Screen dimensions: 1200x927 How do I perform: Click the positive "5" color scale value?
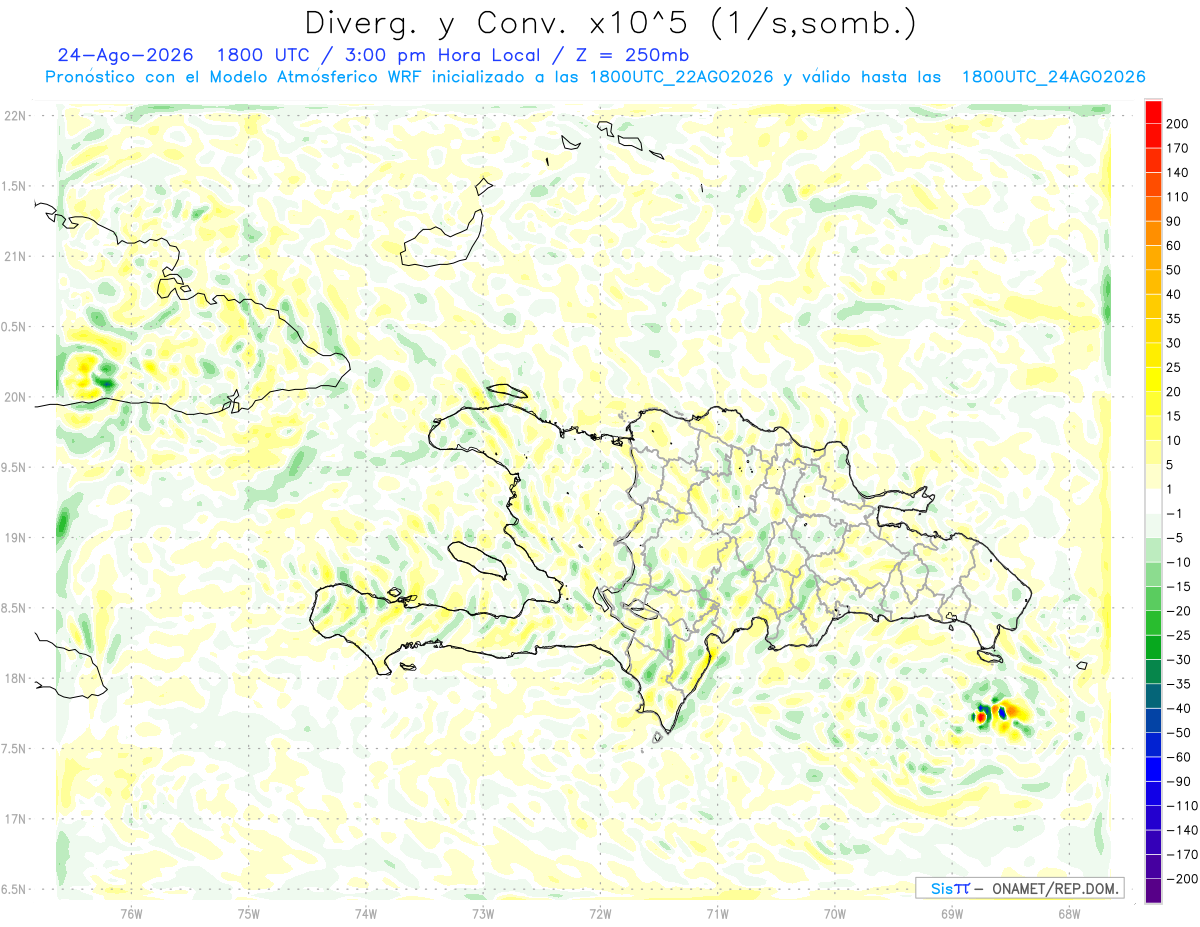point(1172,465)
